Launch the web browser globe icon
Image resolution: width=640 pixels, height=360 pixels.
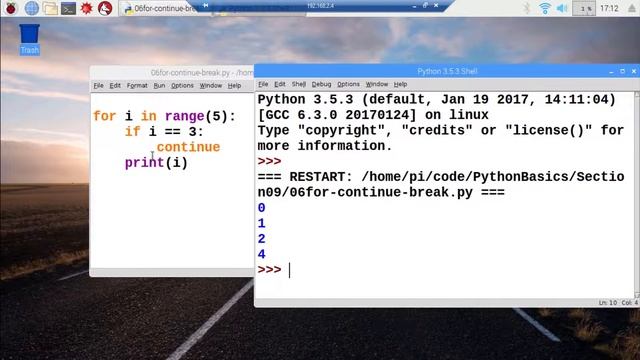[x=32, y=8]
